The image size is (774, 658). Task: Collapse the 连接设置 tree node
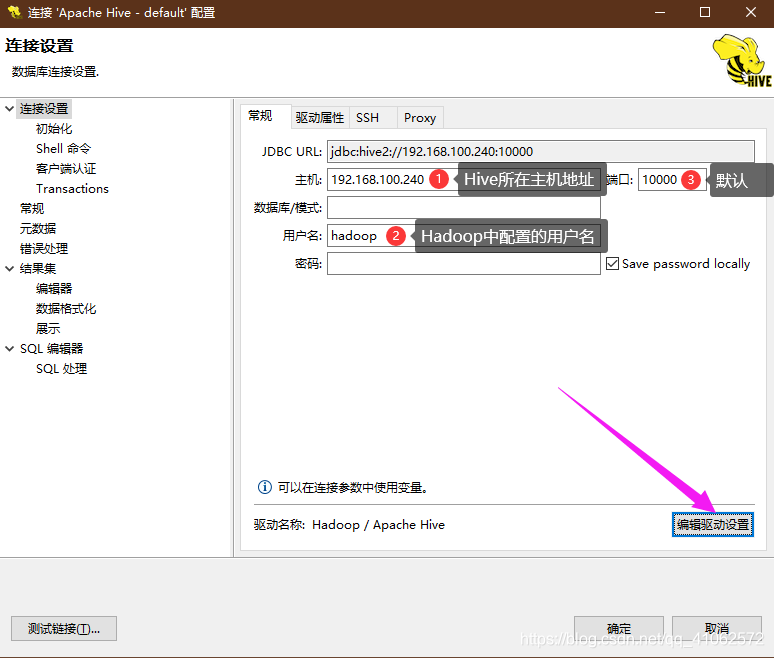point(9,109)
